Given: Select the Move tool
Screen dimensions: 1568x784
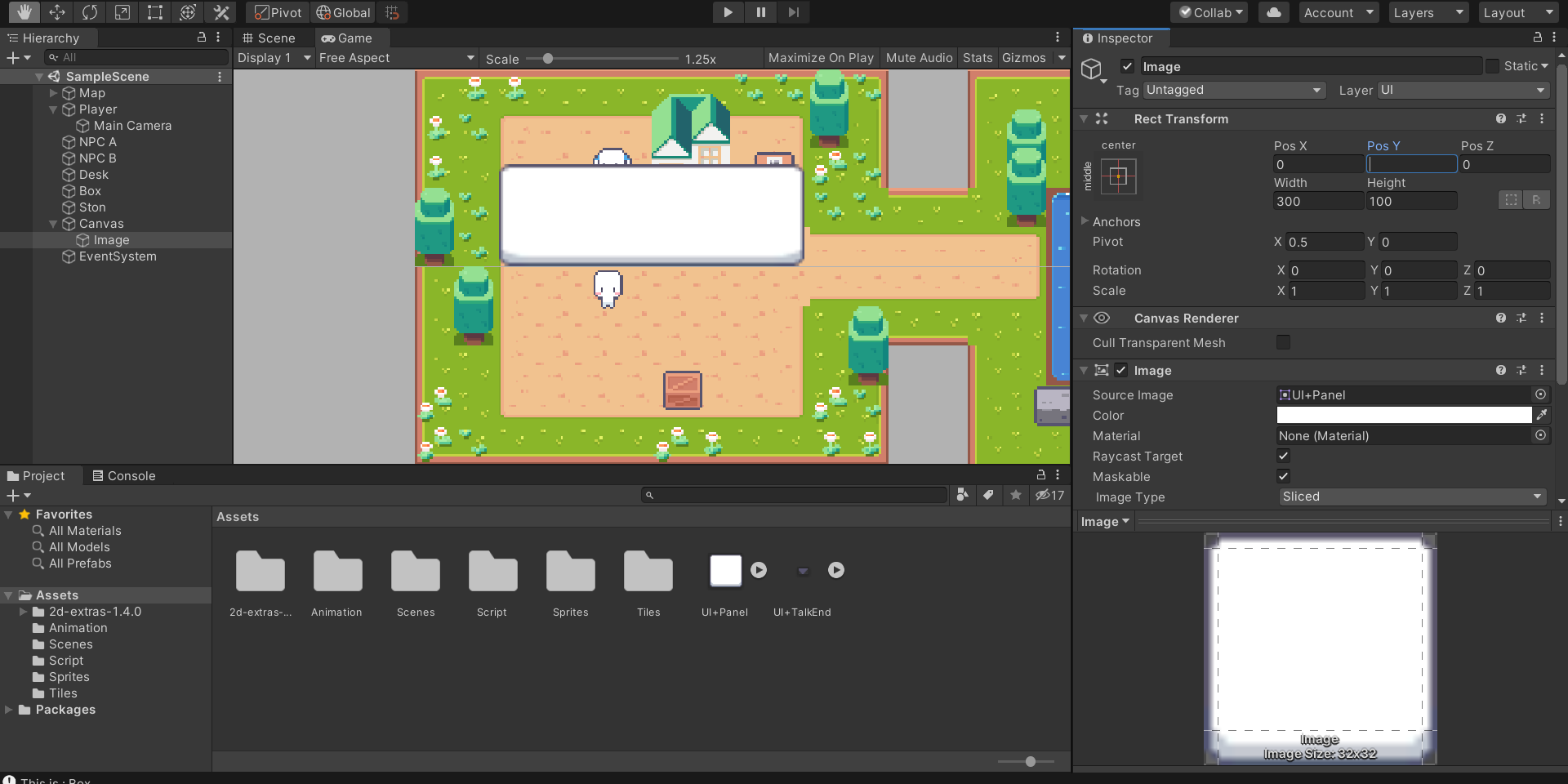Looking at the screenshot, I should tap(57, 12).
